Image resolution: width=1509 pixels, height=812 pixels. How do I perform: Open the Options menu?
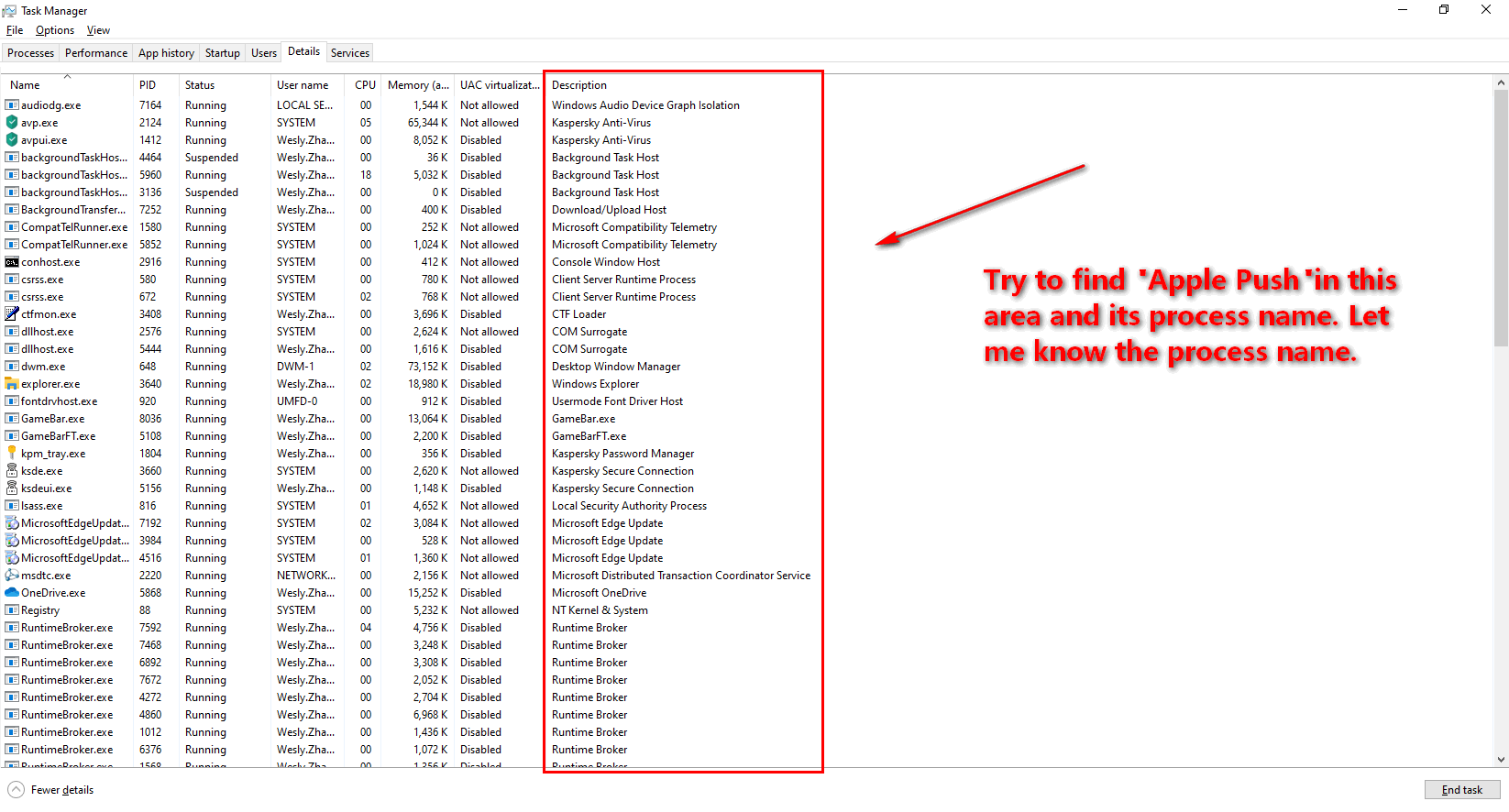55,30
